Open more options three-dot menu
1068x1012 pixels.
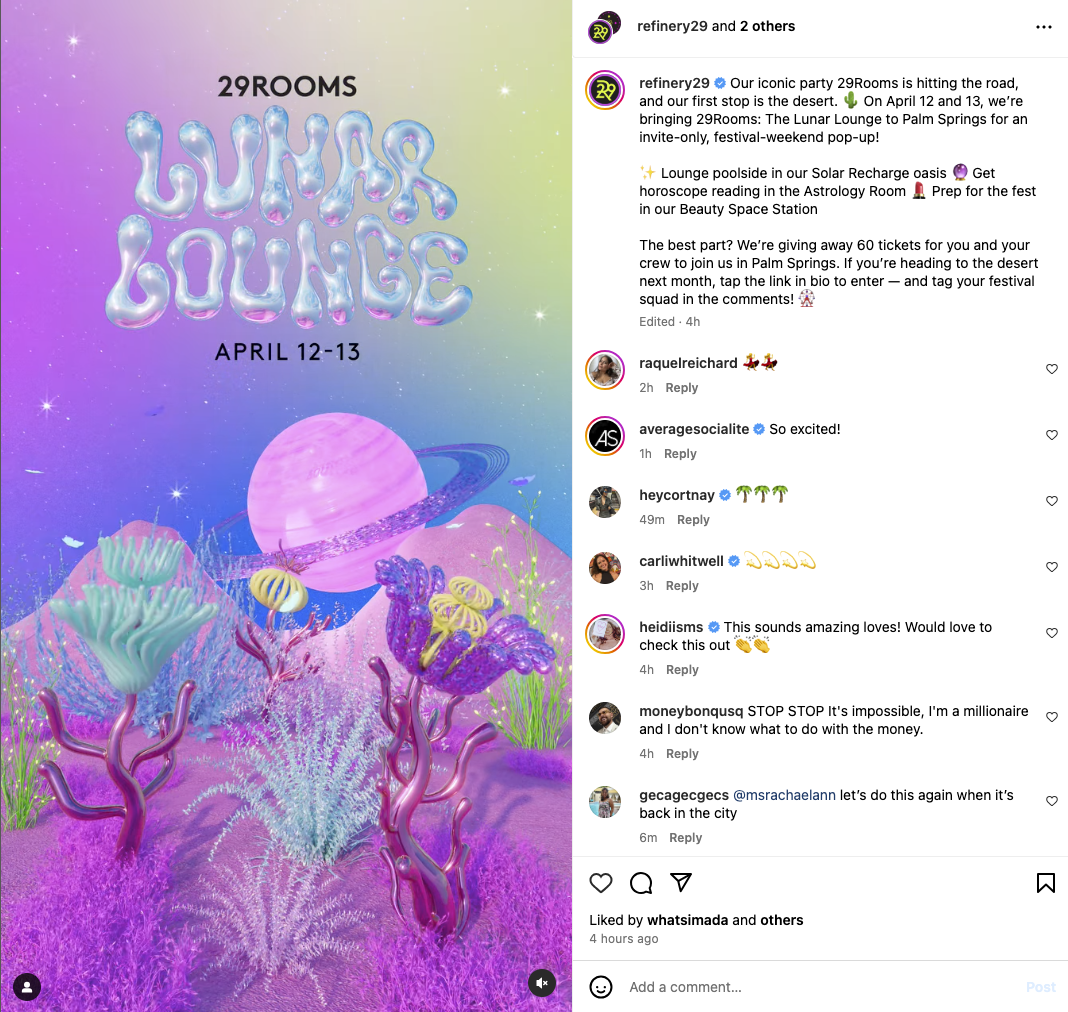pyautogui.click(x=1043, y=27)
